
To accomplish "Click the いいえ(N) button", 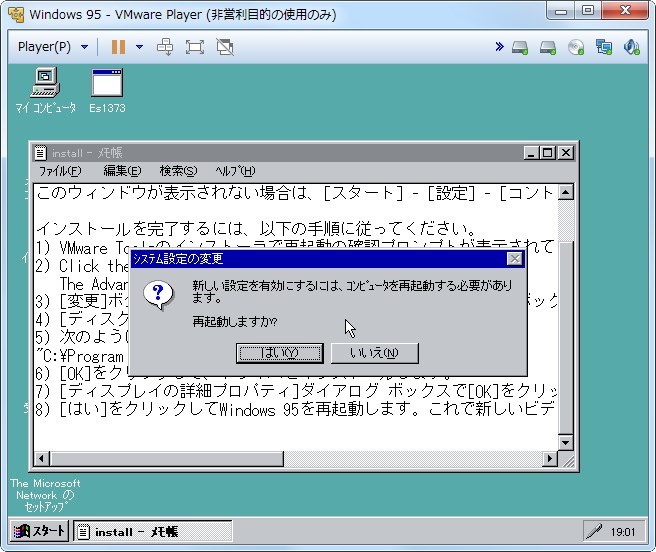I will point(374,353).
